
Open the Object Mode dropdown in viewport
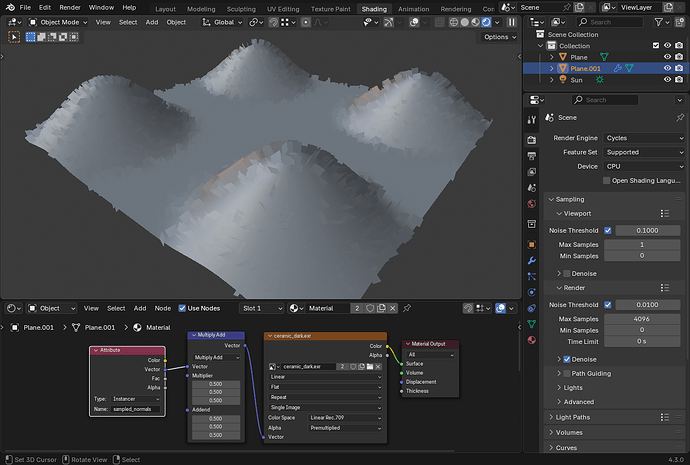point(58,22)
